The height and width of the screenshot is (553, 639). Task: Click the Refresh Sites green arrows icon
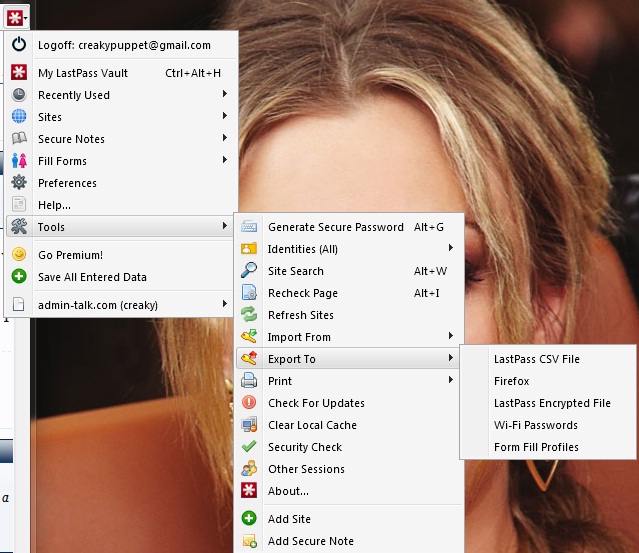pyautogui.click(x=249, y=315)
